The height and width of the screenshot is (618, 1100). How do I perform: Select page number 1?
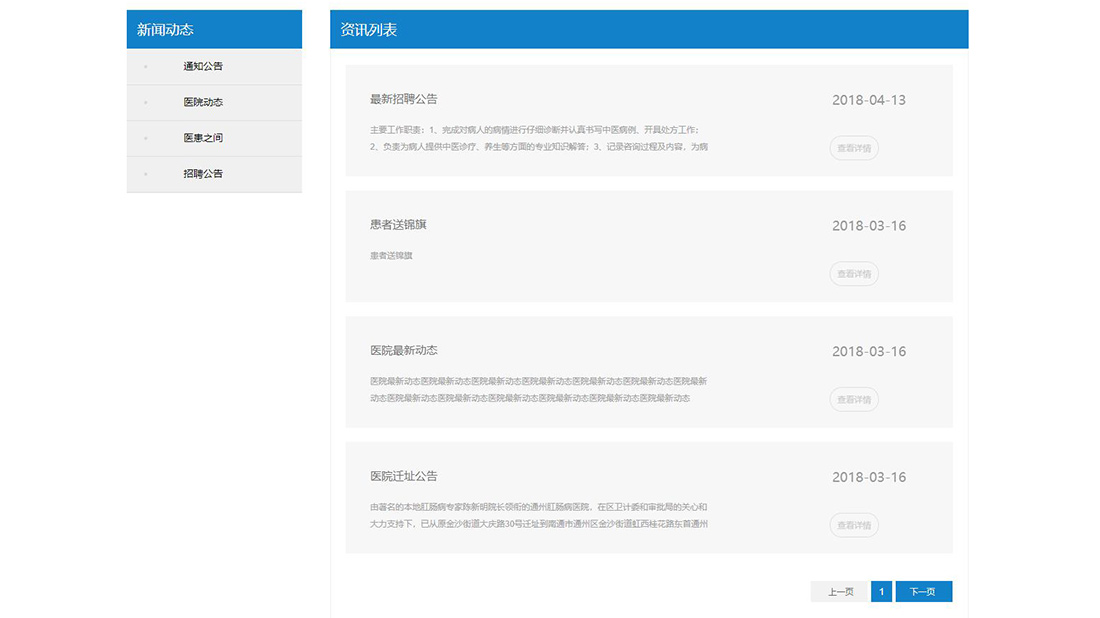pos(880,591)
